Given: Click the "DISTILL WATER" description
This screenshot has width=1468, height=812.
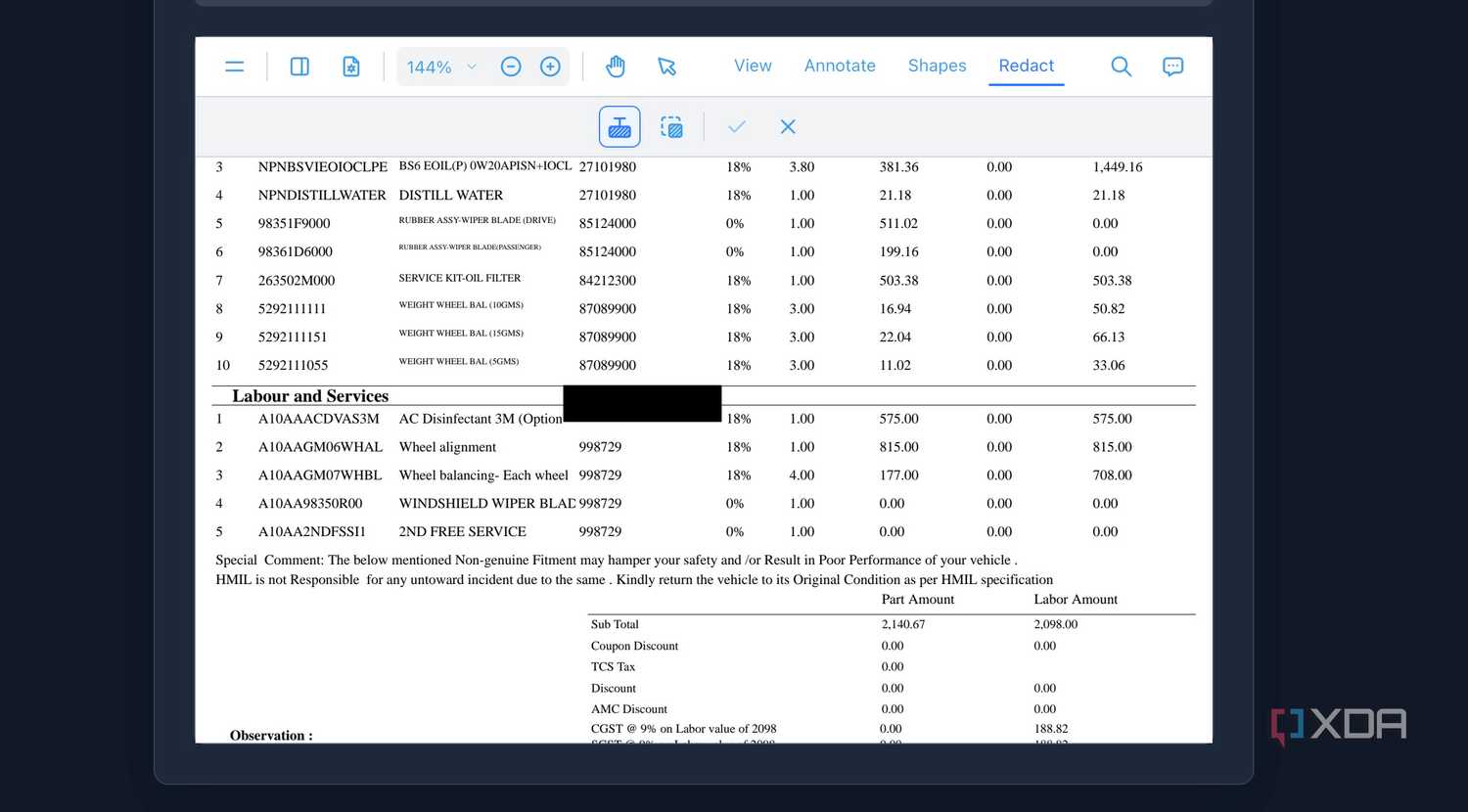Looking at the screenshot, I should coord(451,196).
